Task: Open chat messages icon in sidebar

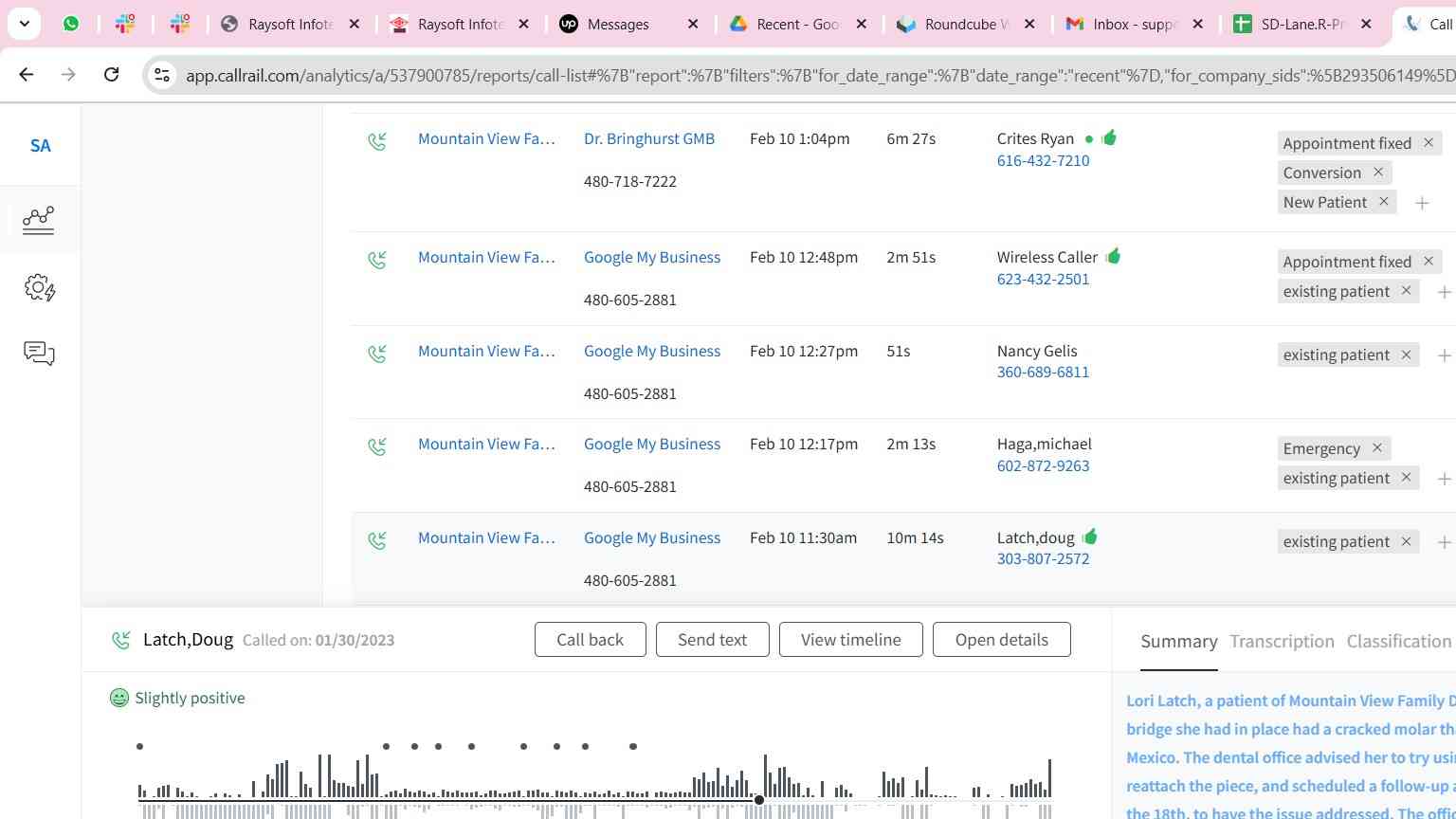Action: tap(39, 354)
